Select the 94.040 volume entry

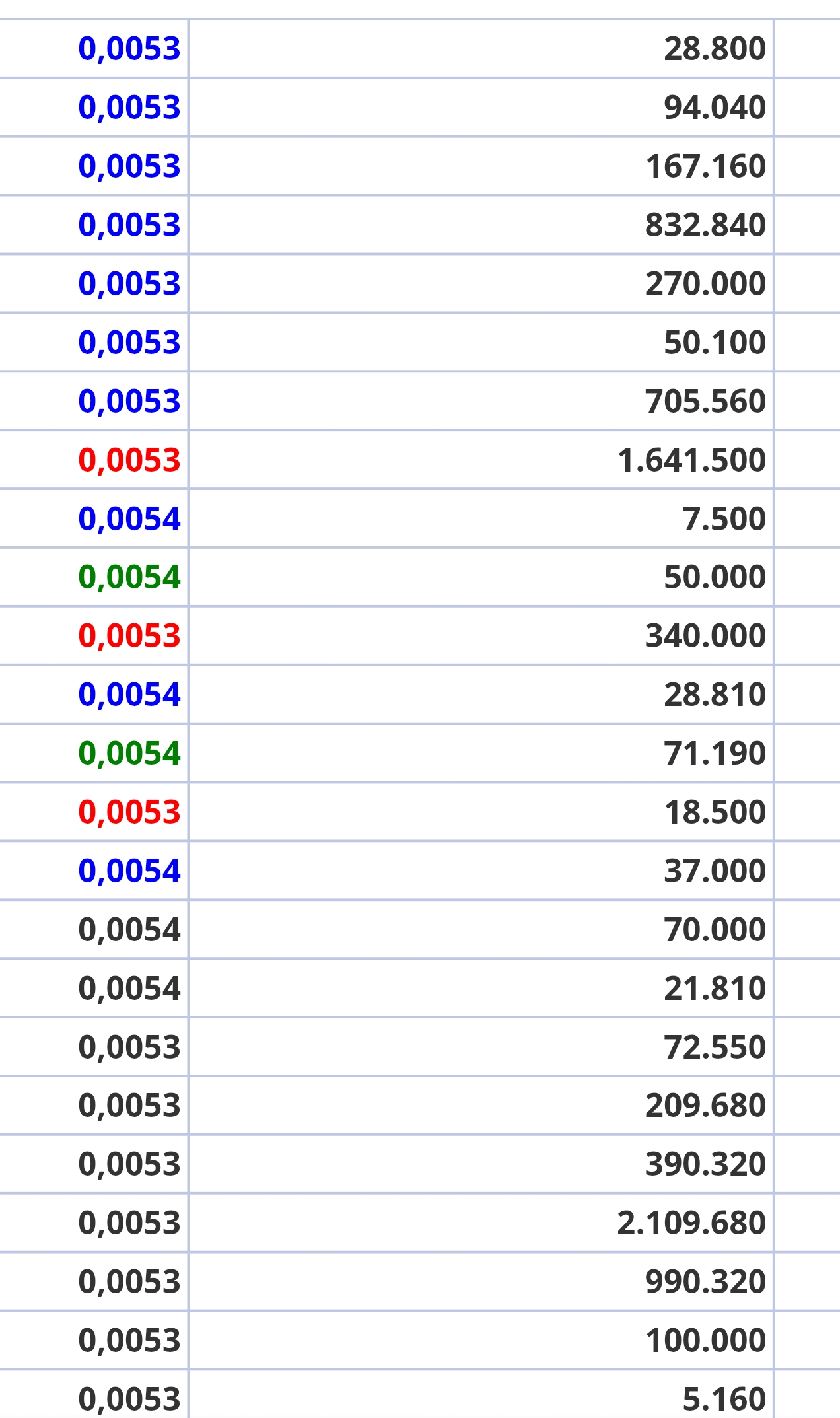pyautogui.click(x=715, y=108)
